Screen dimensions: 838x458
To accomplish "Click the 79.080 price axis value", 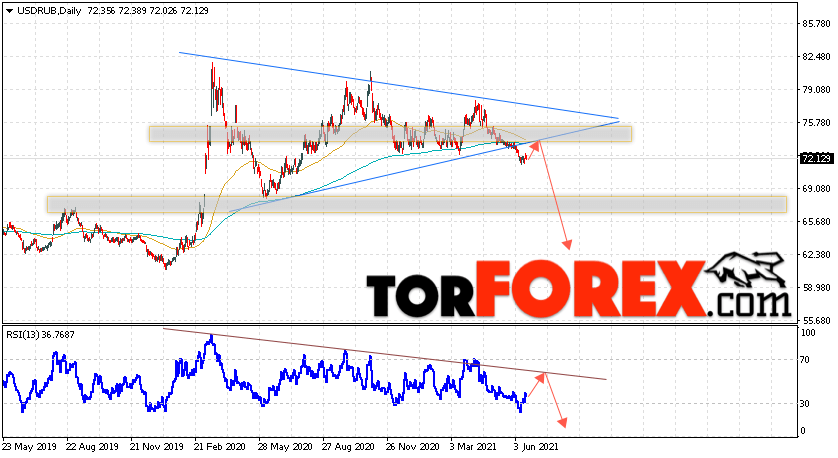I will pyautogui.click(x=816, y=90).
